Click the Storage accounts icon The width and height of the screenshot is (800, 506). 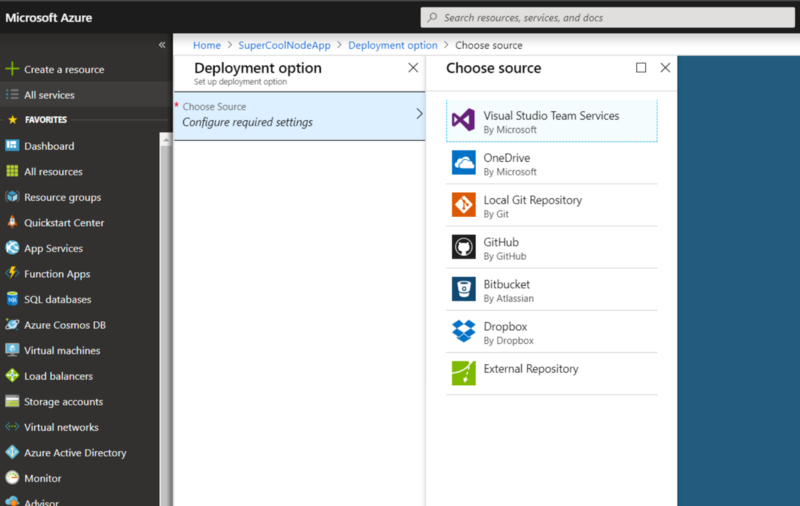[x=12, y=401]
